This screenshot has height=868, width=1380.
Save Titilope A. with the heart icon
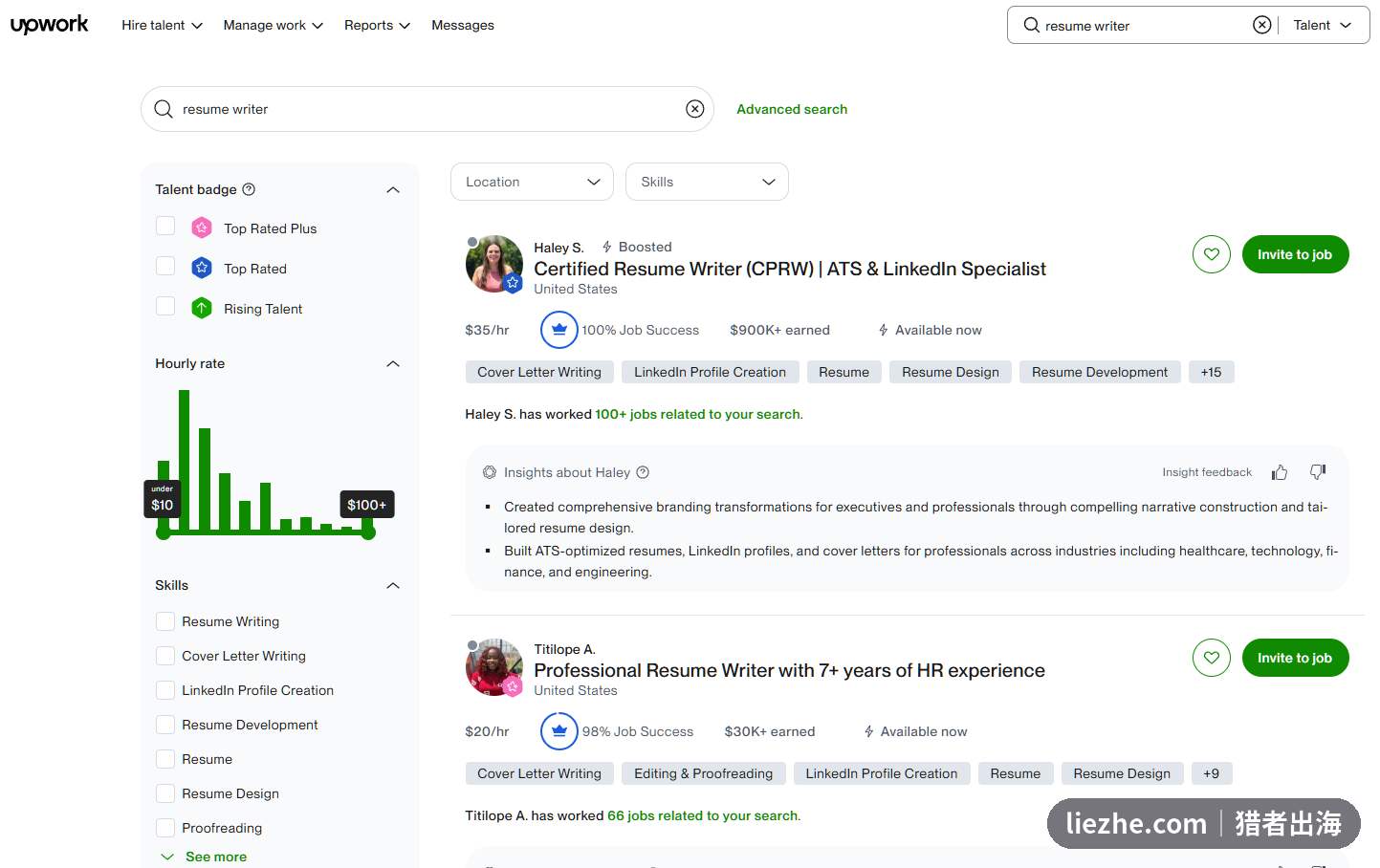coord(1212,658)
